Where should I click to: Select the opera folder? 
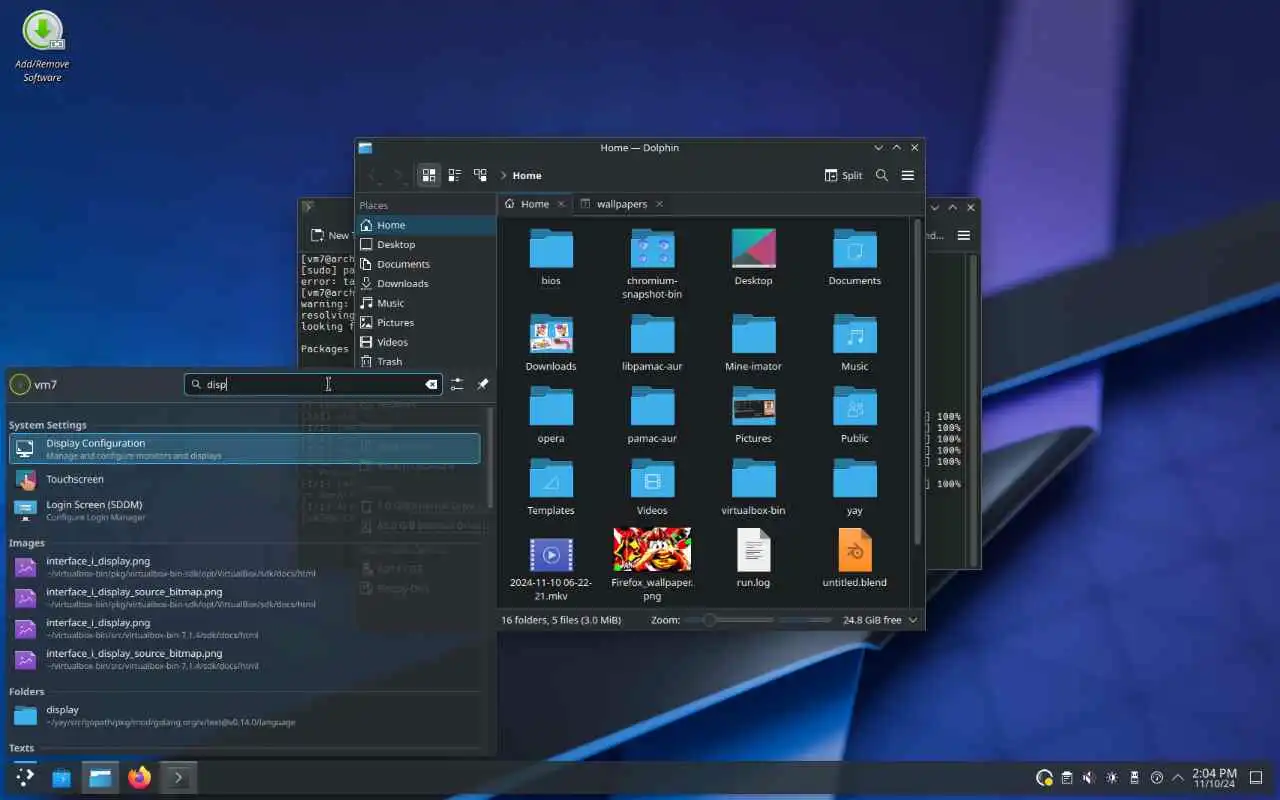551,415
